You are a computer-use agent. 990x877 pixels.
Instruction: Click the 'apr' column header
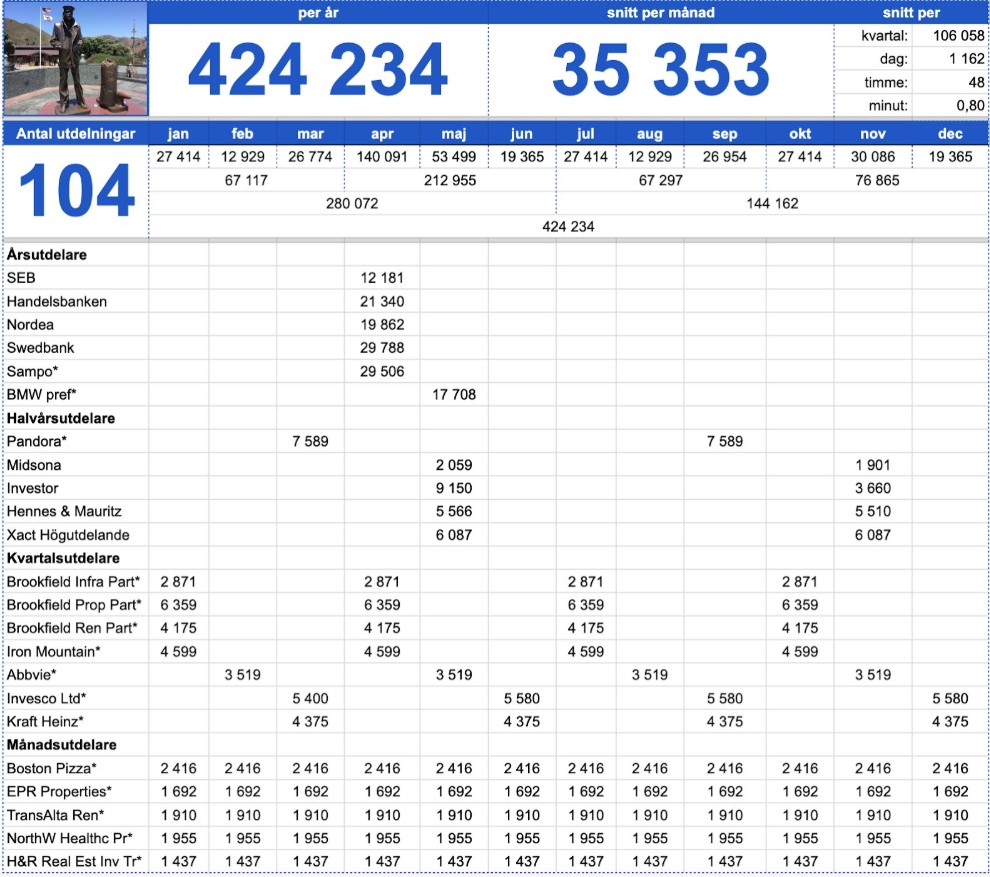pyautogui.click(x=382, y=134)
